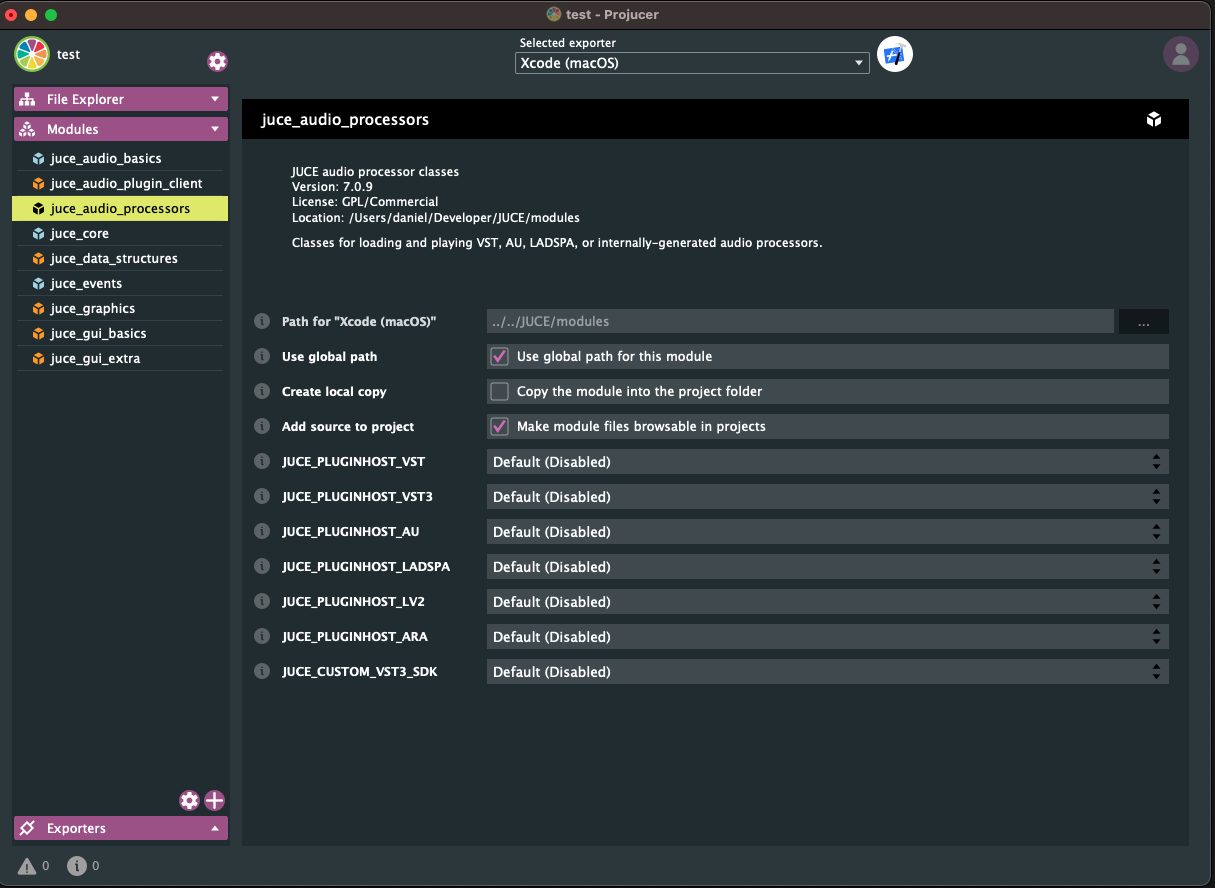1215x888 pixels.
Task: Show info for JUCE_PLUGINHOST_VST
Action: (262, 461)
